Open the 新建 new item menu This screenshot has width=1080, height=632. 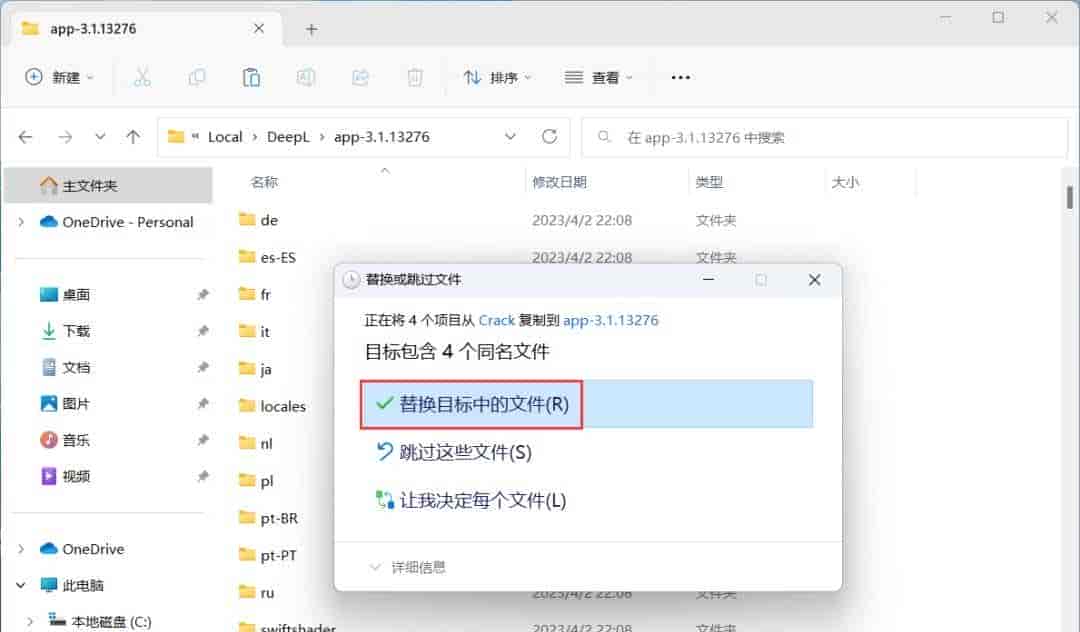pos(59,77)
